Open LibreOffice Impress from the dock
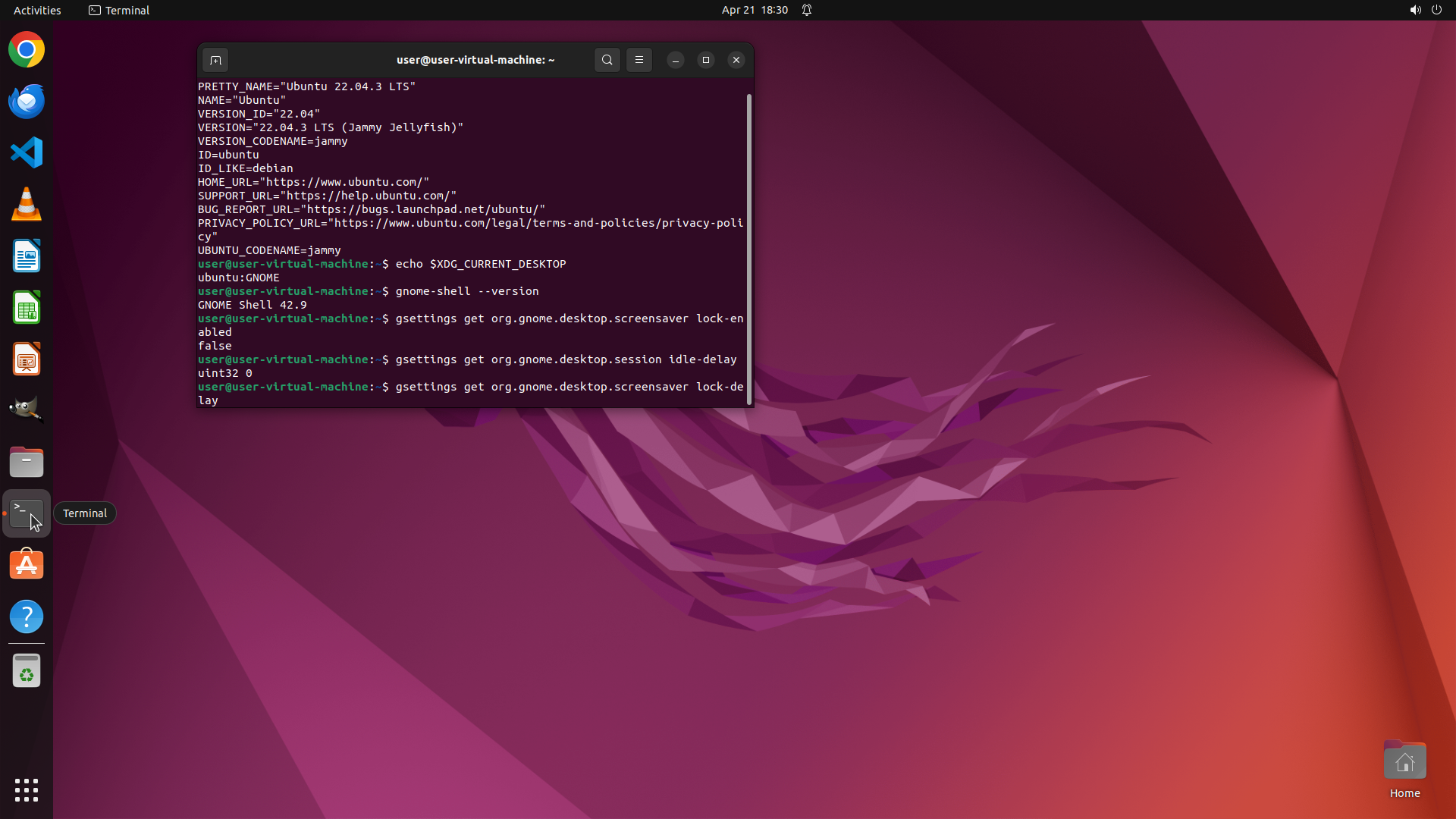Image resolution: width=1456 pixels, height=819 pixels. tap(27, 359)
